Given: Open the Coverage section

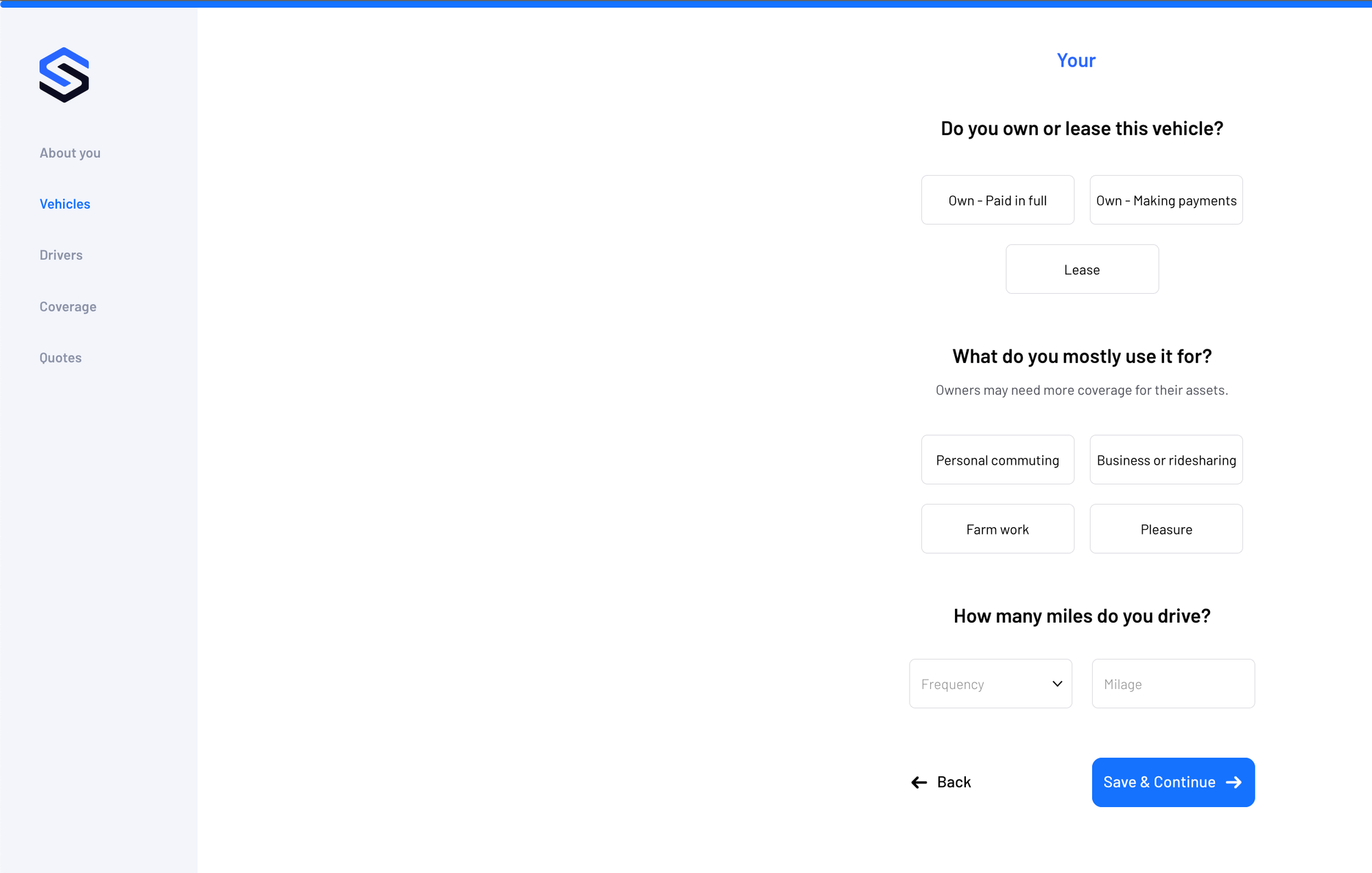Looking at the screenshot, I should (67, 306).
